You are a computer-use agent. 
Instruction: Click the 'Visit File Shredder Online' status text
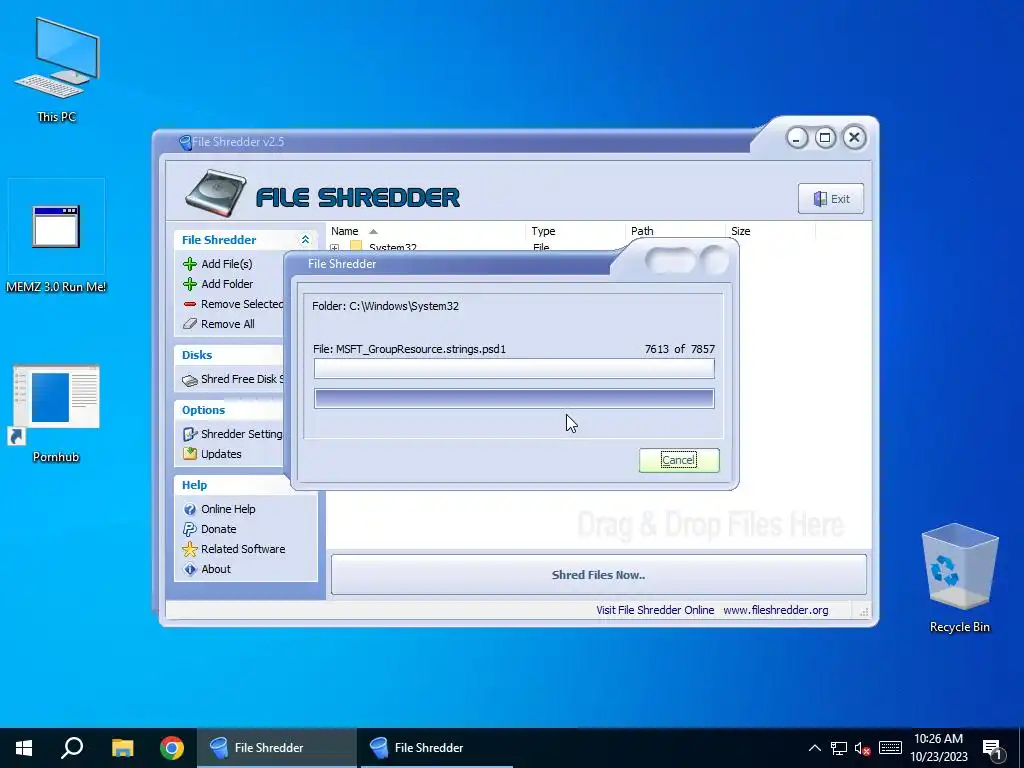click(x=655, y=610)
